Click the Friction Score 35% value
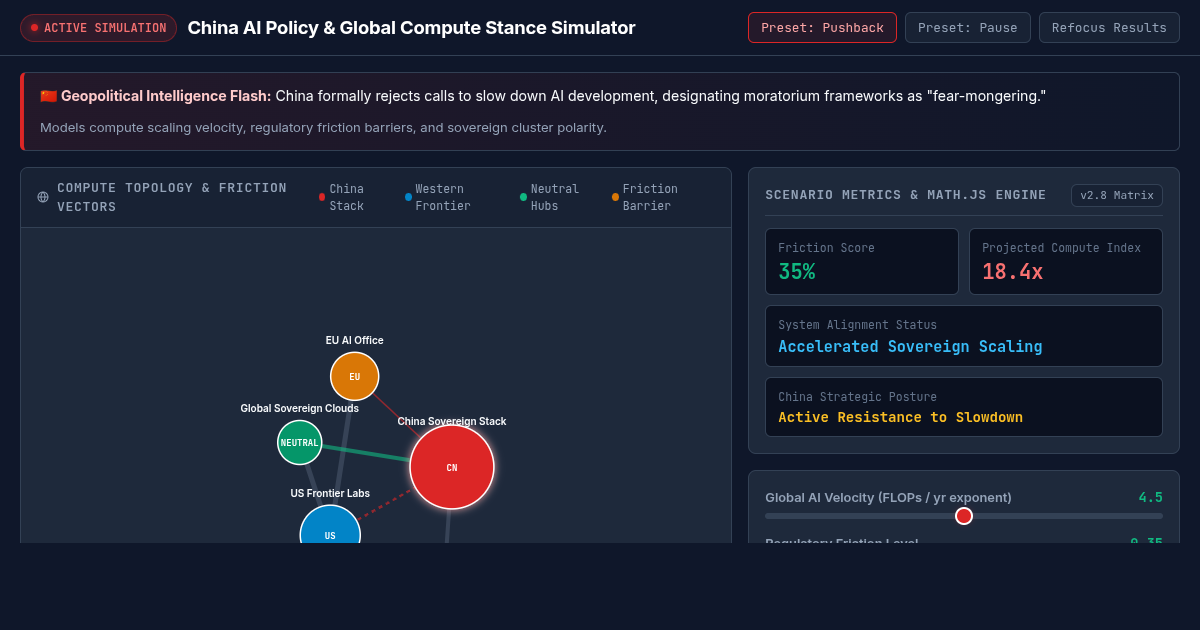The image size is (1200, 630). pos(797,272)
